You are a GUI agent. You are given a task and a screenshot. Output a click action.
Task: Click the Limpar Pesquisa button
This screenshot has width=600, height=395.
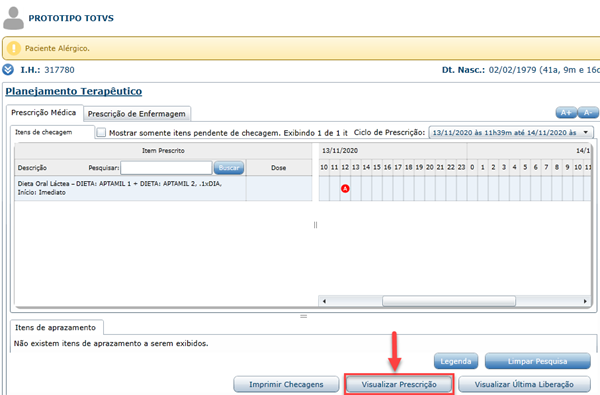(x=538, y=361)
